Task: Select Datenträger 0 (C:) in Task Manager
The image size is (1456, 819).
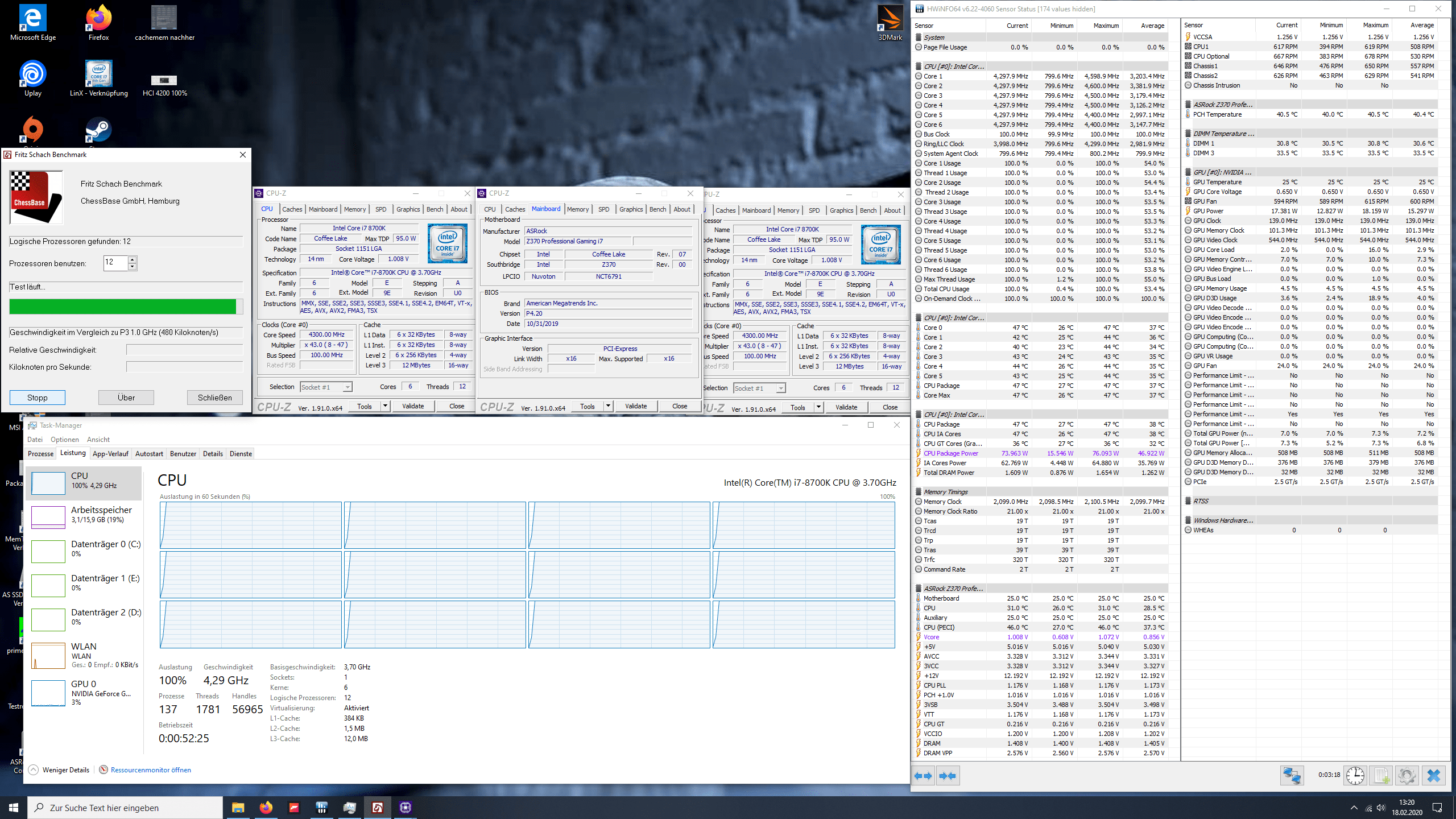Action: pos(84,551)
